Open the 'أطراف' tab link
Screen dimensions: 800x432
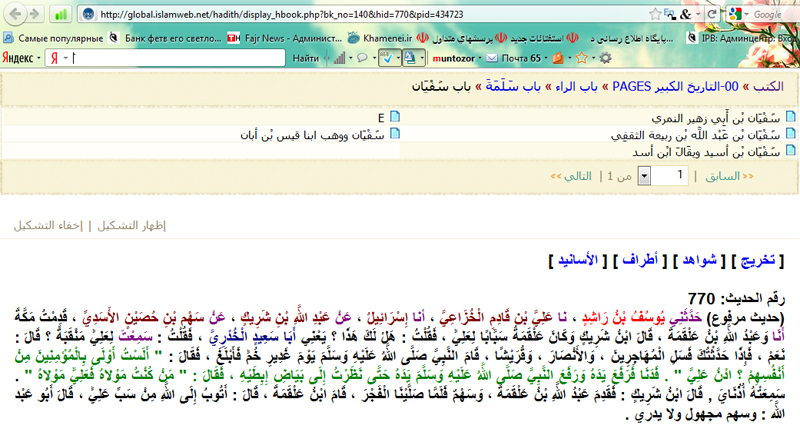tap(640, 260)
